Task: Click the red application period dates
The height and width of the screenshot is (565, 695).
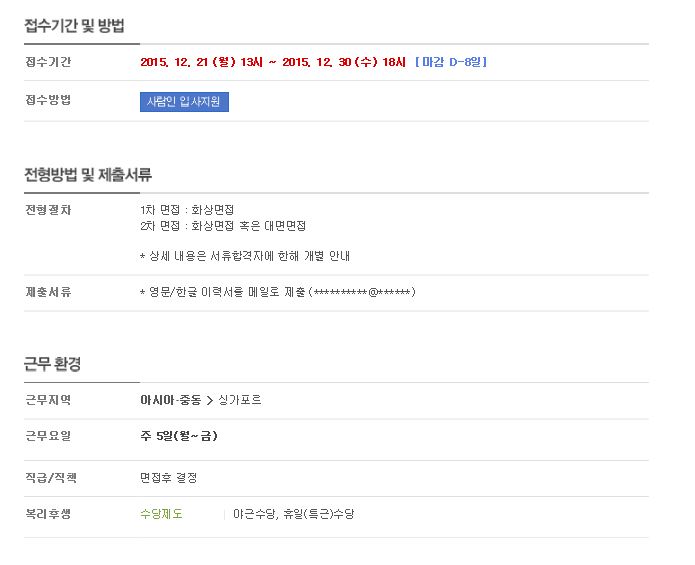Action: pyautogui.click(x=273, y=62)
